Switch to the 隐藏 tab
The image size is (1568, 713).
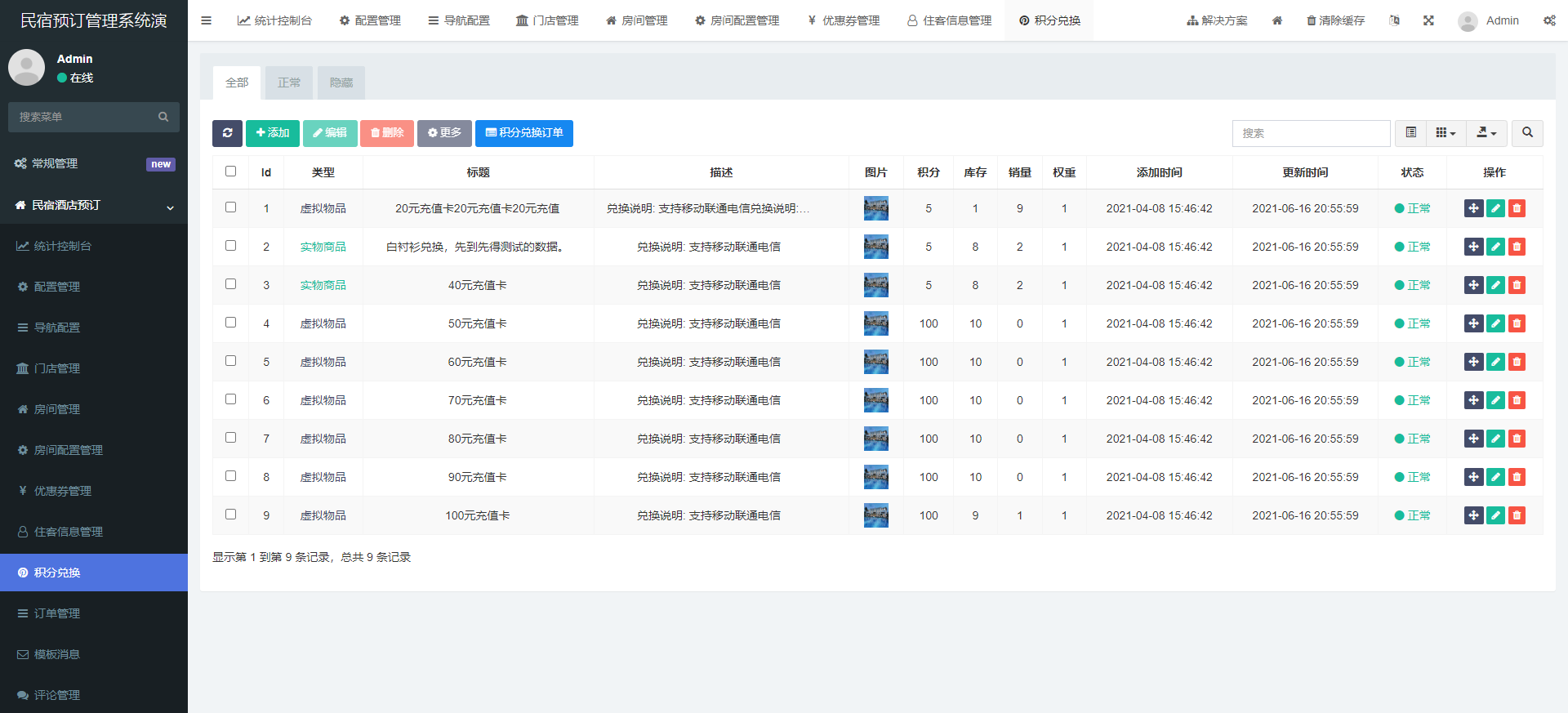tap(341, 82)
